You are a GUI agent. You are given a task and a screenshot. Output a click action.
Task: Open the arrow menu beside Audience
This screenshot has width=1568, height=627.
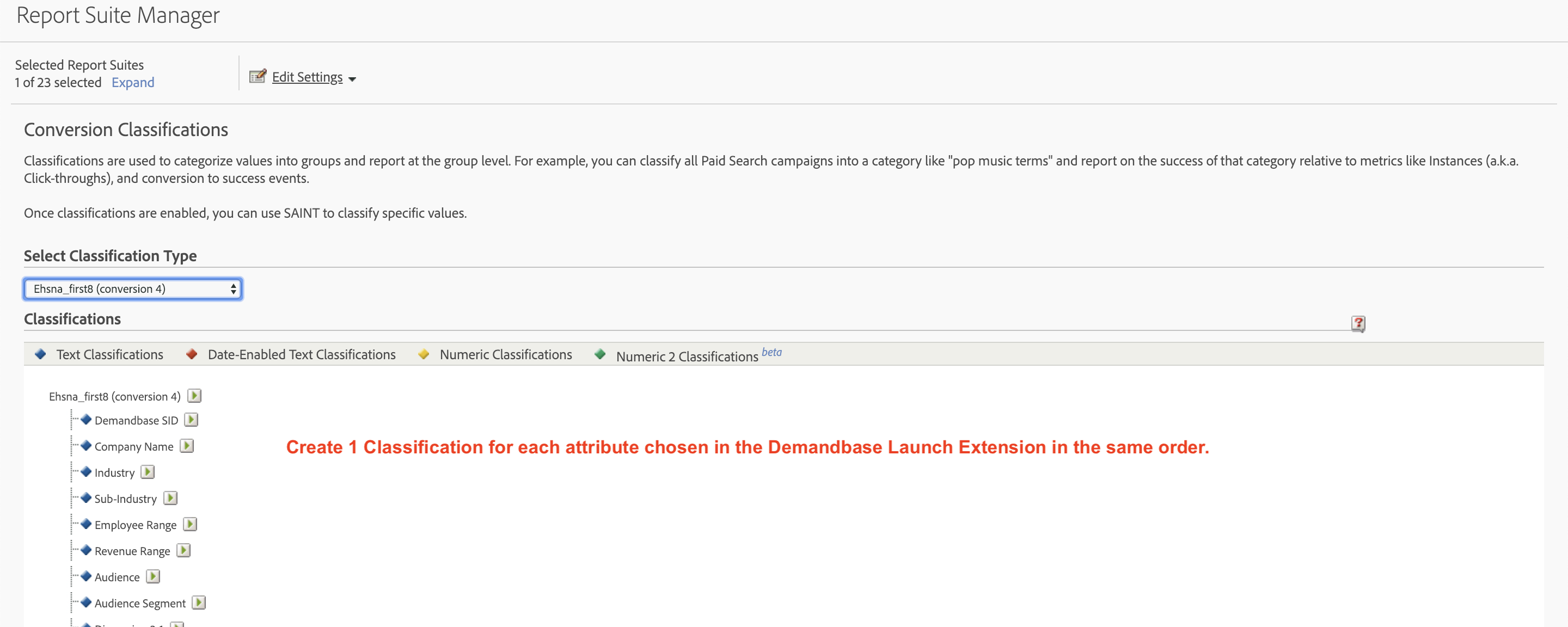pos(153,576)
